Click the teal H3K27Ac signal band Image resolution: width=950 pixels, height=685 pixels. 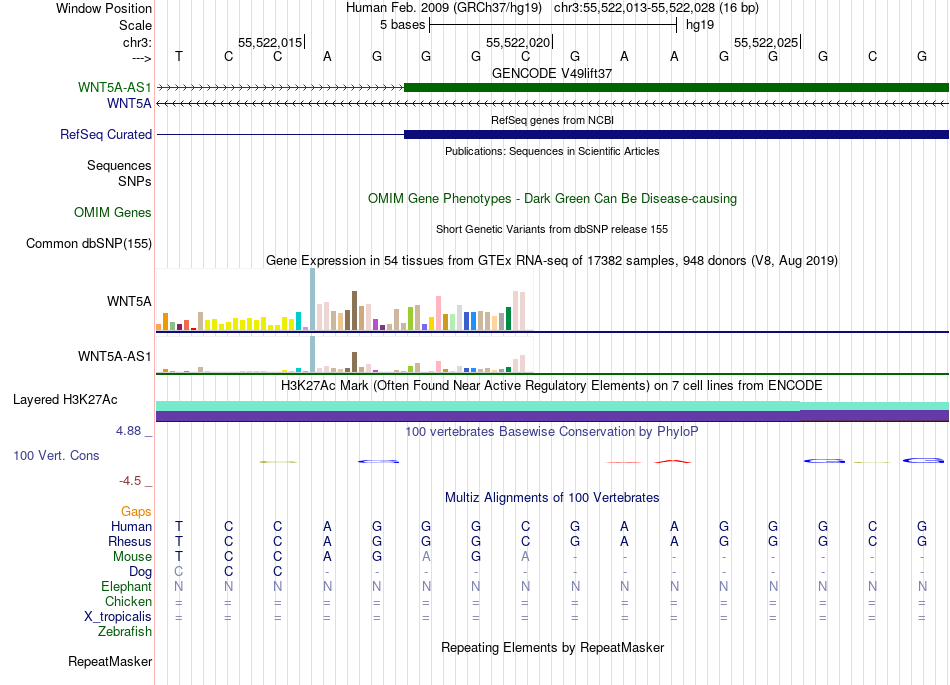pos(553,406)
